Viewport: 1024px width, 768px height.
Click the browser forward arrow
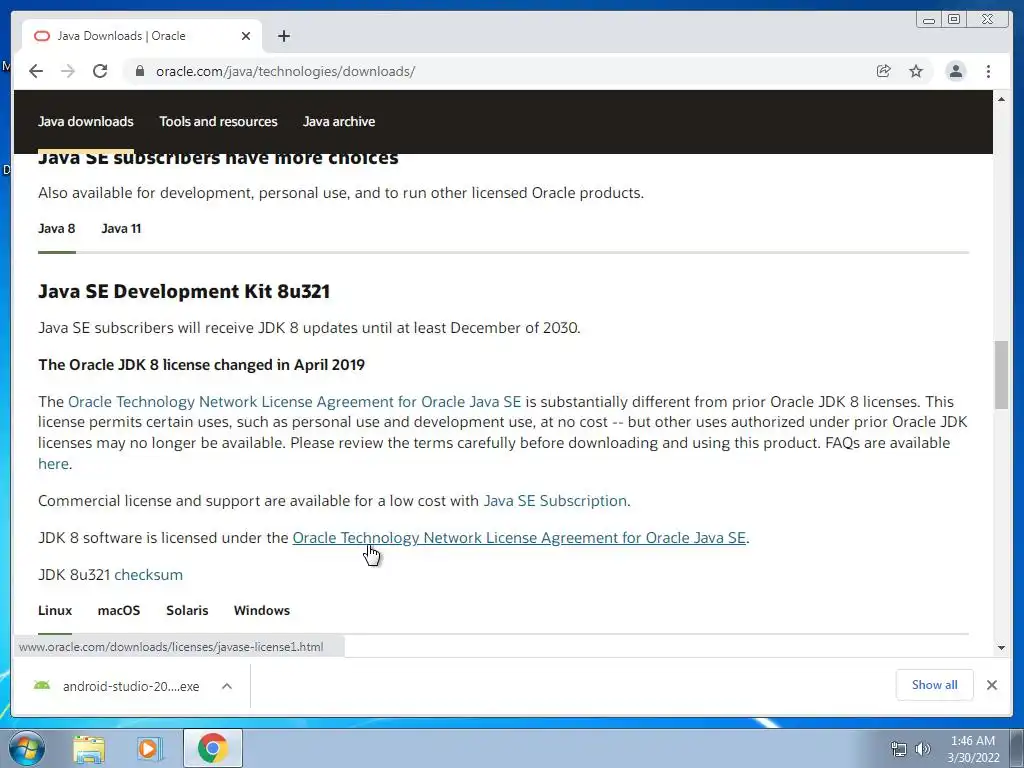[x=68, y=71]
